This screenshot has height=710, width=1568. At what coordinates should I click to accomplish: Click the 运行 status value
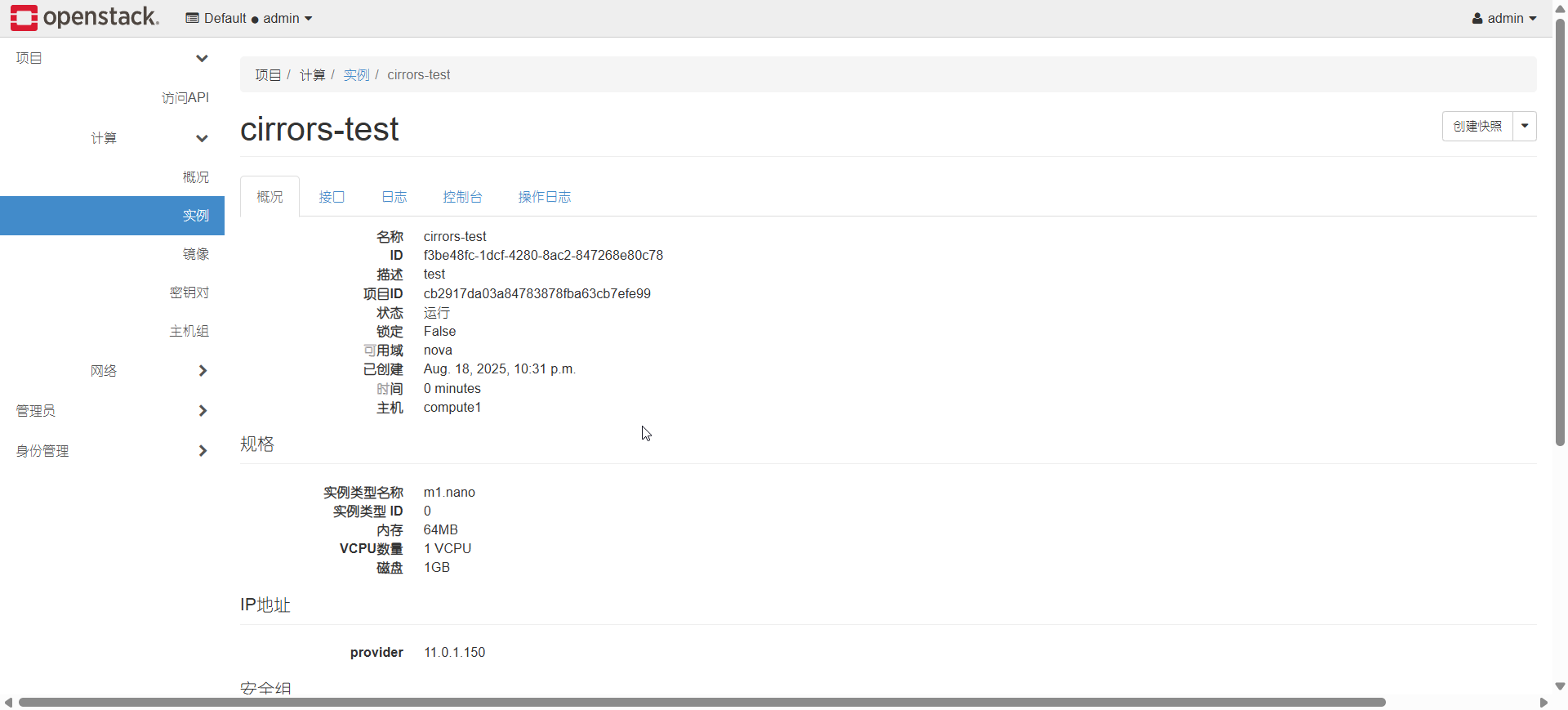tap(437, 313)
